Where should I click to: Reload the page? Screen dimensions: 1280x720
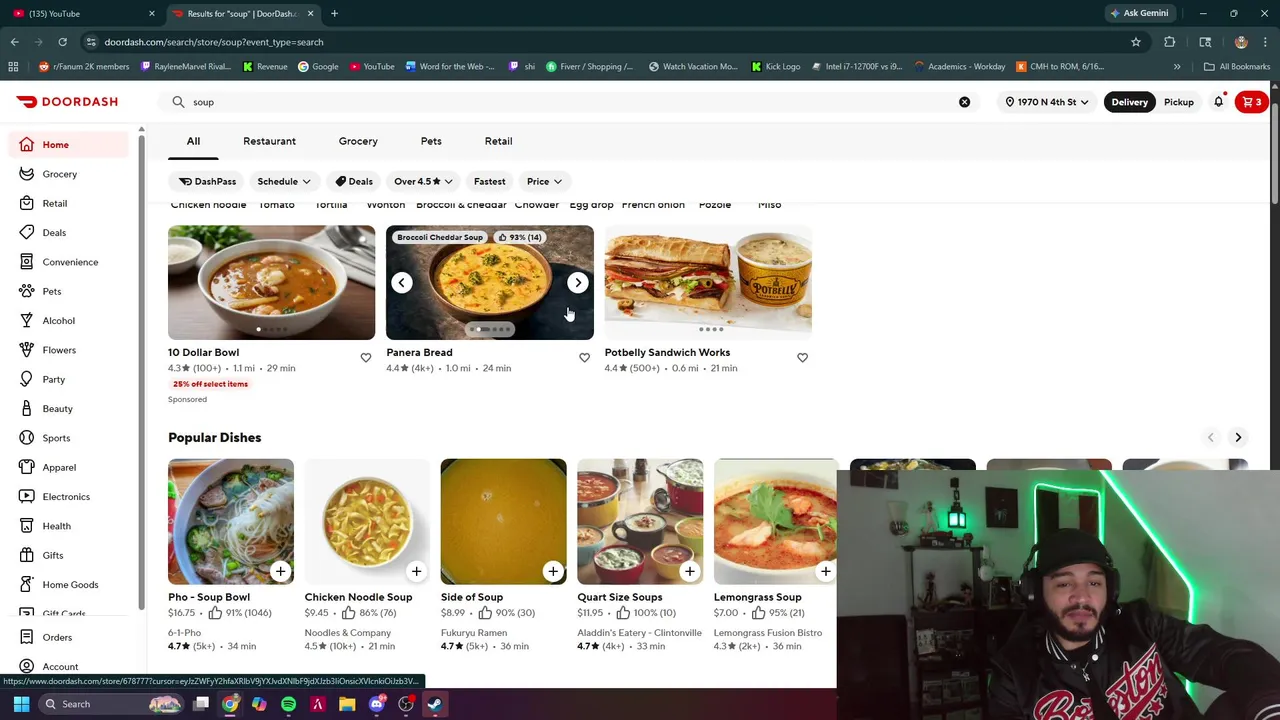point(62,42)
